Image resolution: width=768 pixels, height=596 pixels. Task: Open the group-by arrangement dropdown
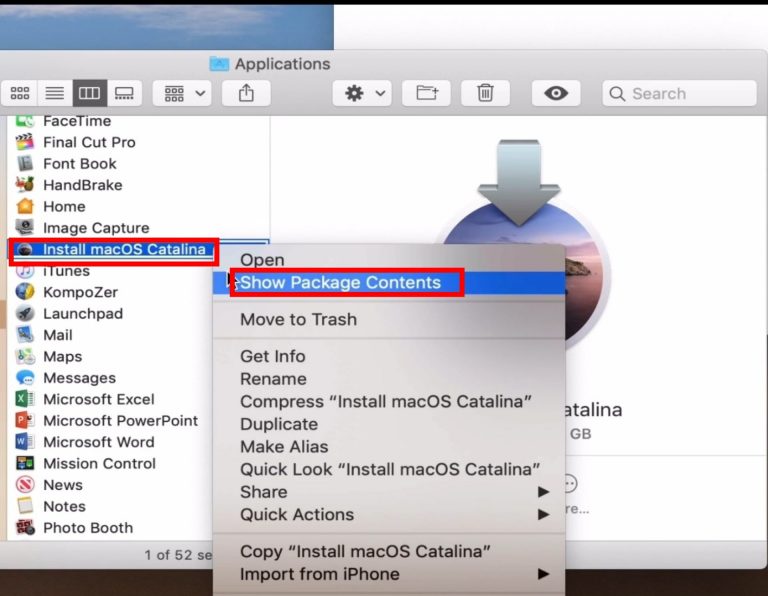182,93
